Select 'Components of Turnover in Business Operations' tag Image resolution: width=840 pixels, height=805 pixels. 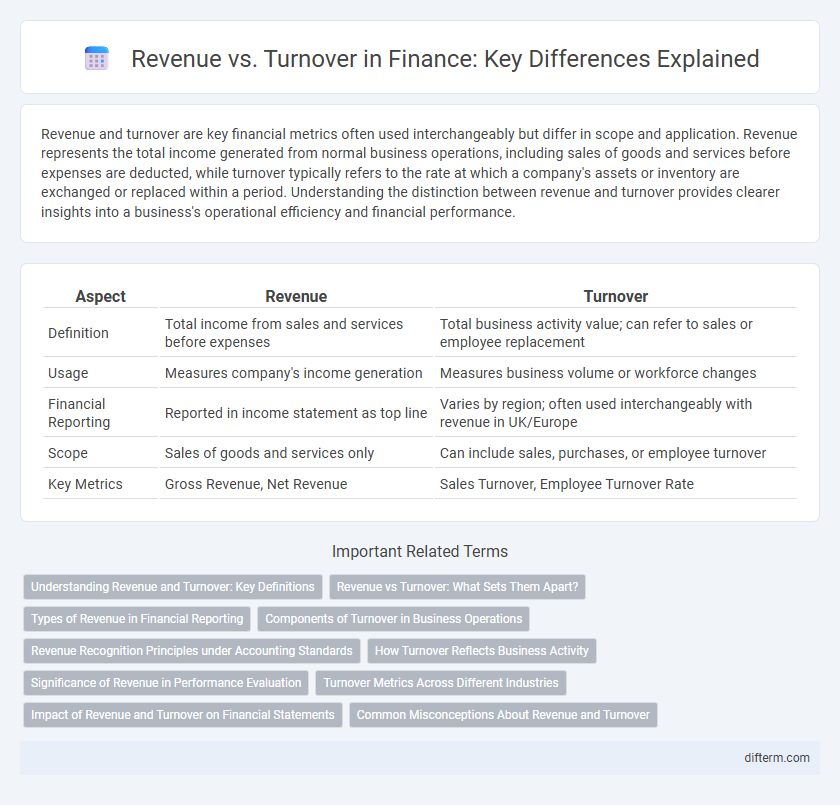(x=393, y=619)
